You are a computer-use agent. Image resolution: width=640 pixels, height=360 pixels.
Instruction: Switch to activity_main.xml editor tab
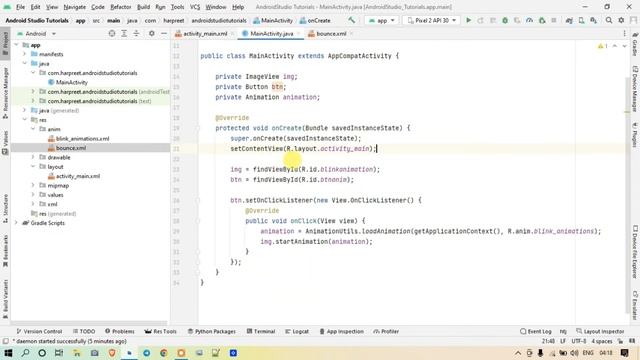pos(205,33)
